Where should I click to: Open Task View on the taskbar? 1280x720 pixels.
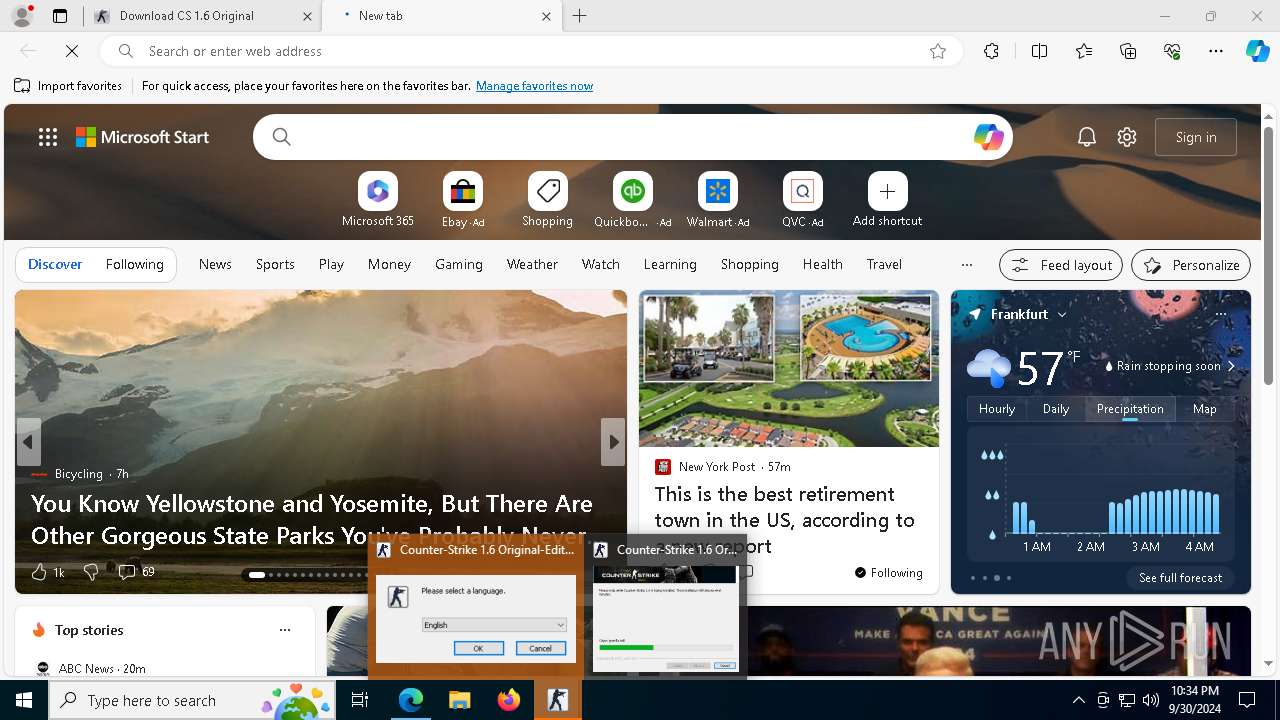pyautogui.click(x=360, y=700)
